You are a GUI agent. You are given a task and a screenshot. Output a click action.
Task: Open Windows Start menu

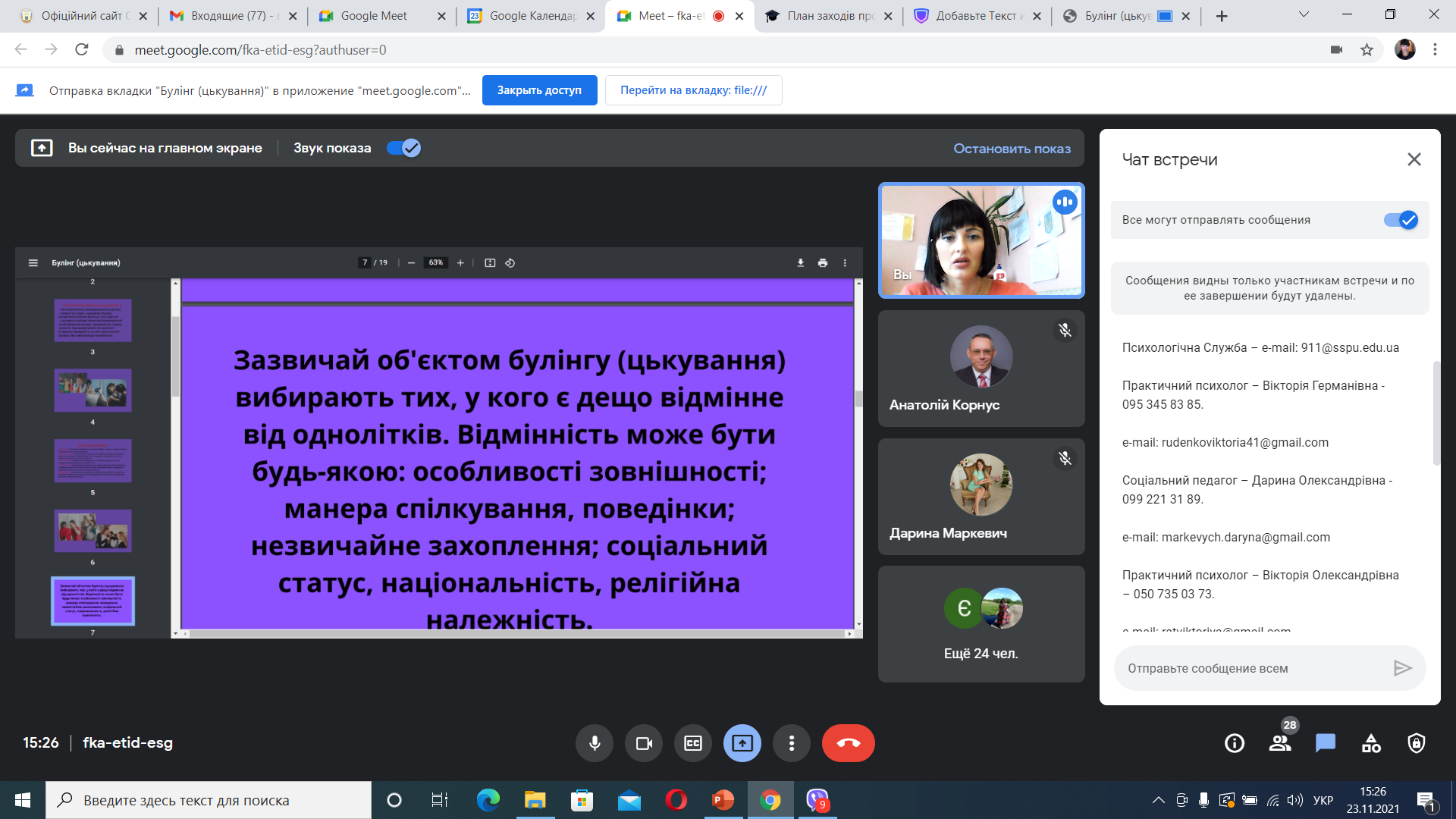pyautogui.click(x=22, y=800)
